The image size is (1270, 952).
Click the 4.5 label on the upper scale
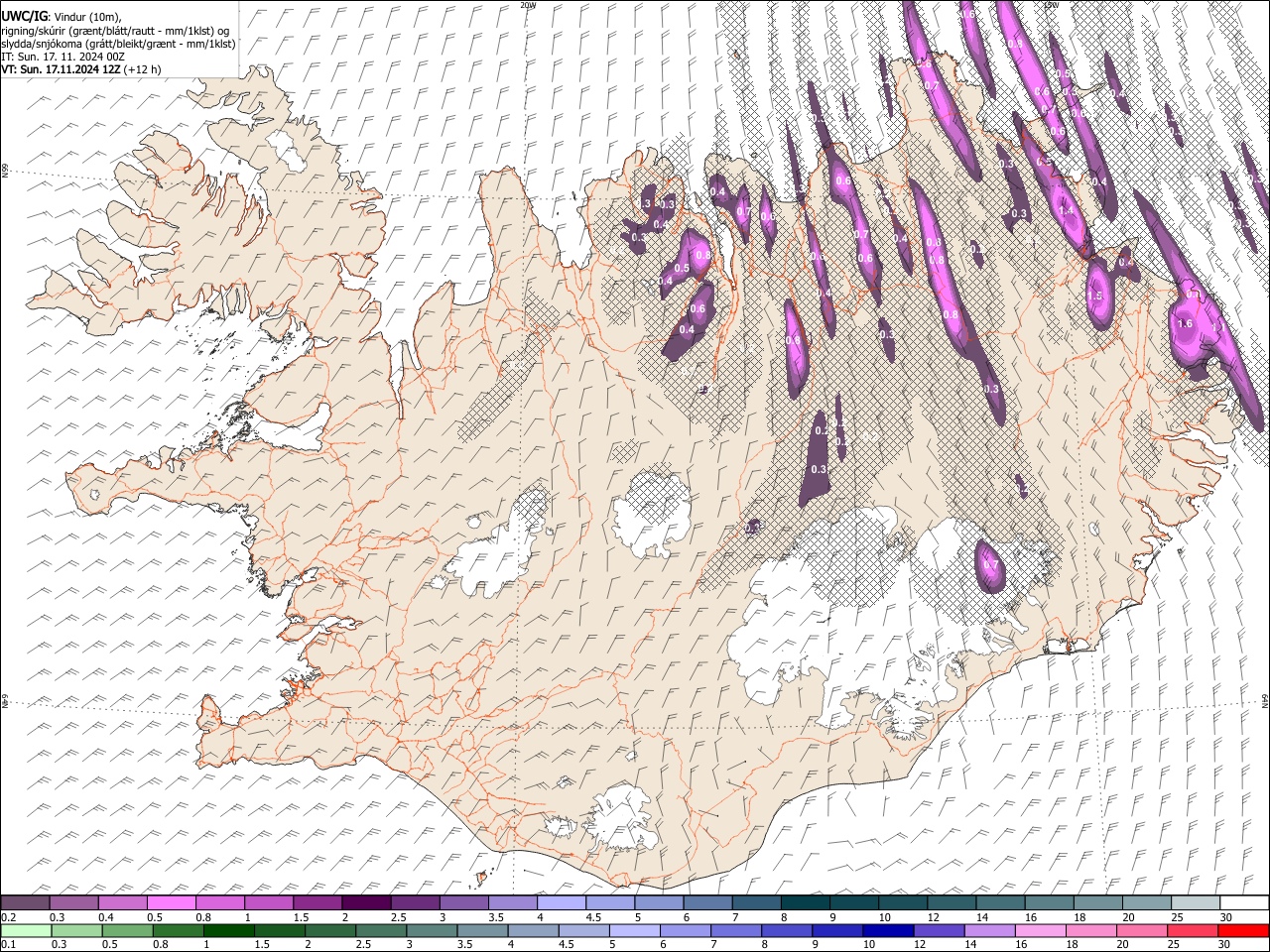[x=593, y=917]
